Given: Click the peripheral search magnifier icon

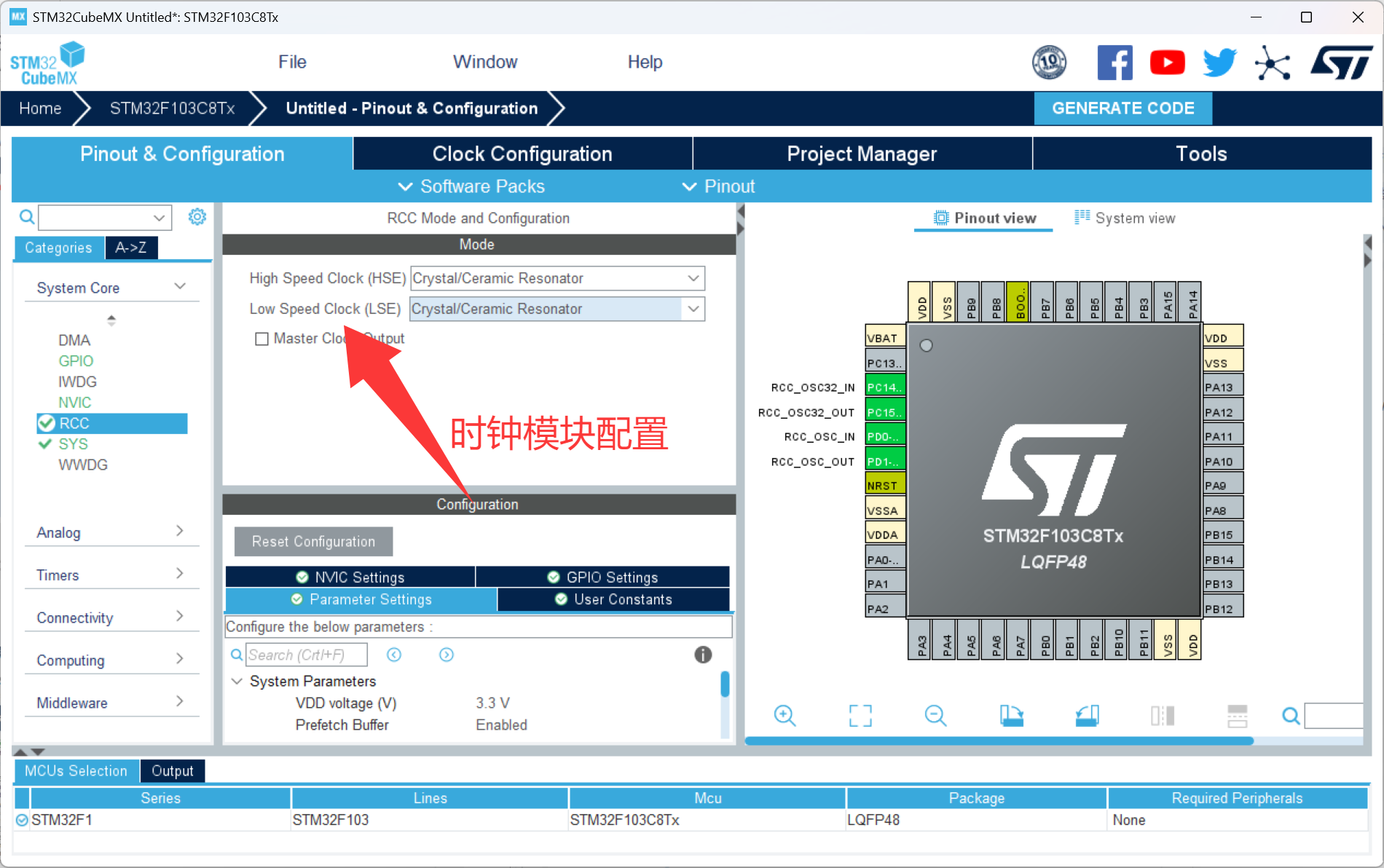Looking at the screenshot, I should point(27,217).
